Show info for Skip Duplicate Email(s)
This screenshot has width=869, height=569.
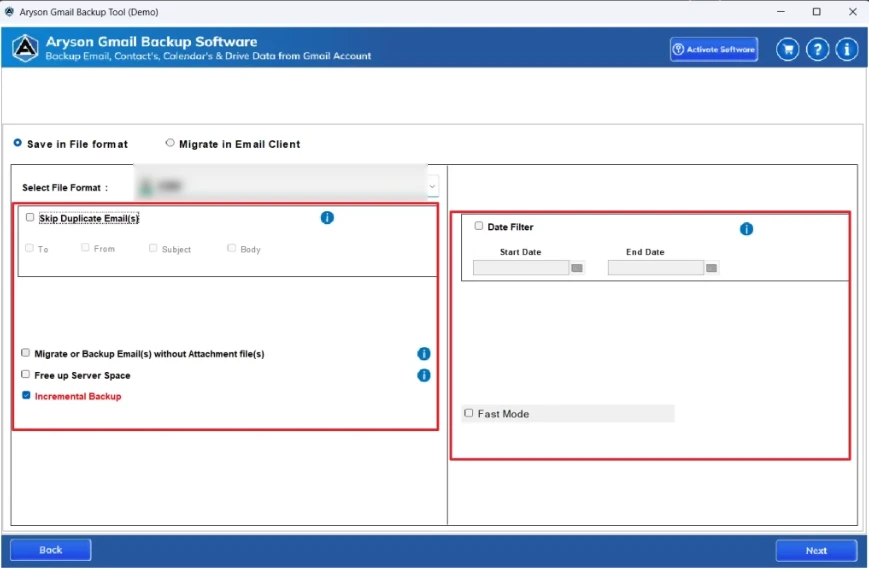click(327, 218)
